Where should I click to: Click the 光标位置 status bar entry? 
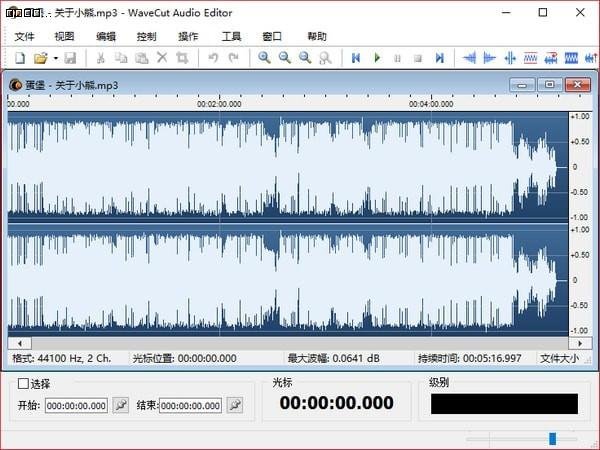184,359
